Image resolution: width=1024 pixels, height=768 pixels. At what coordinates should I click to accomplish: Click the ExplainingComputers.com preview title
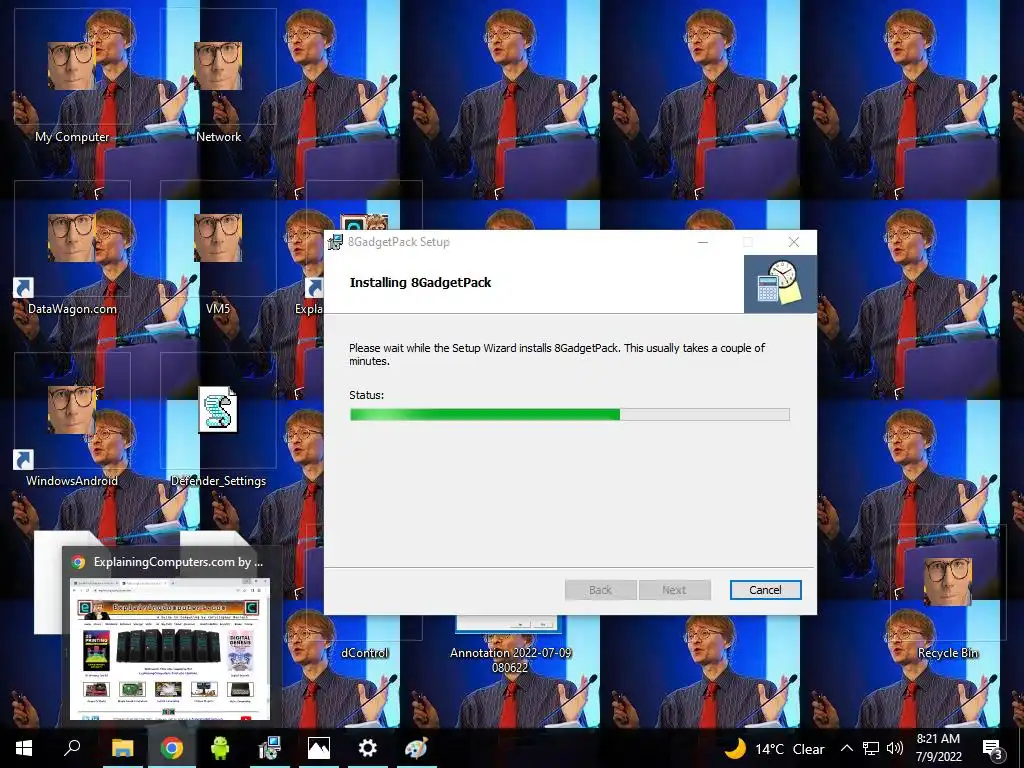[178, 562]
